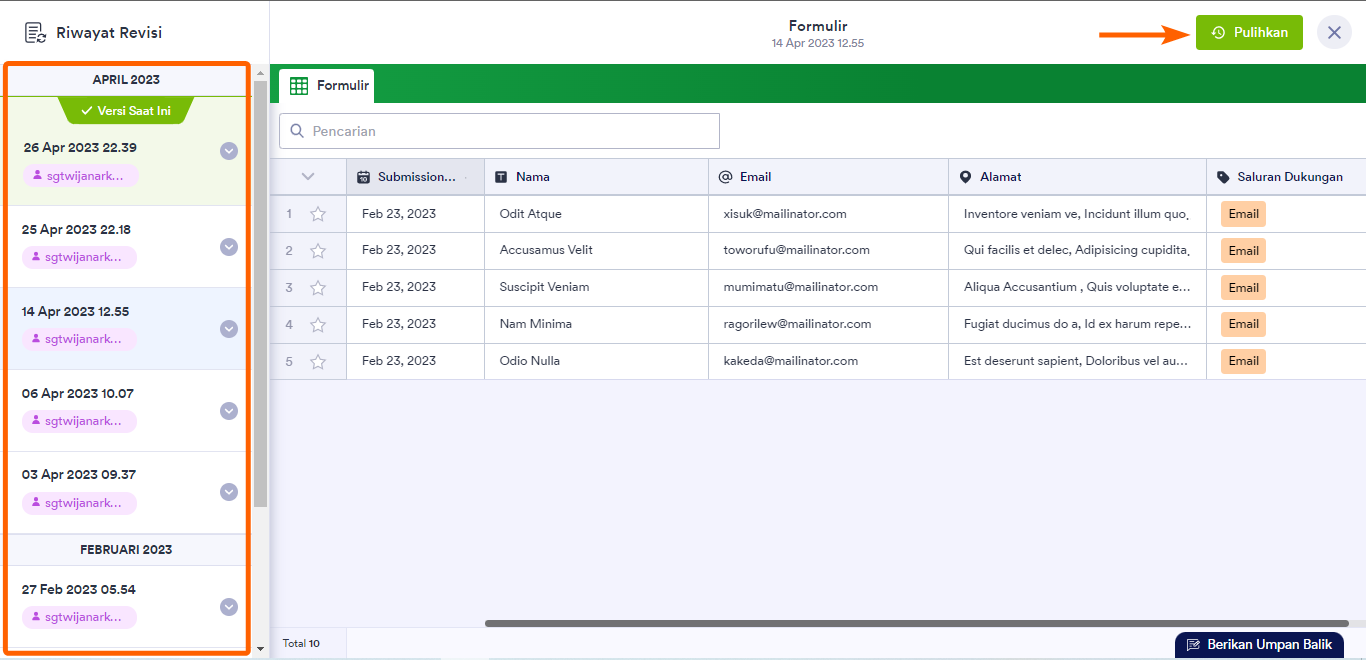Click the Odit Atque name cell
This screenshot has width=1366, height=660.
596,214
